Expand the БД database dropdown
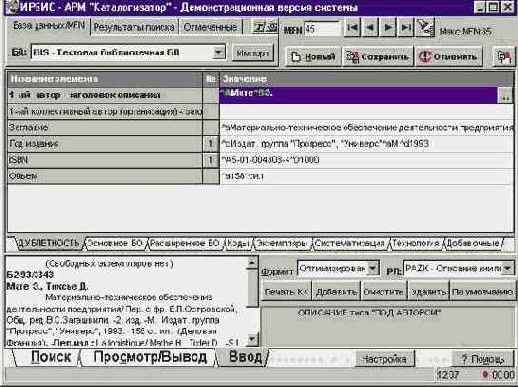518x387 pixels. coord(218,53)
